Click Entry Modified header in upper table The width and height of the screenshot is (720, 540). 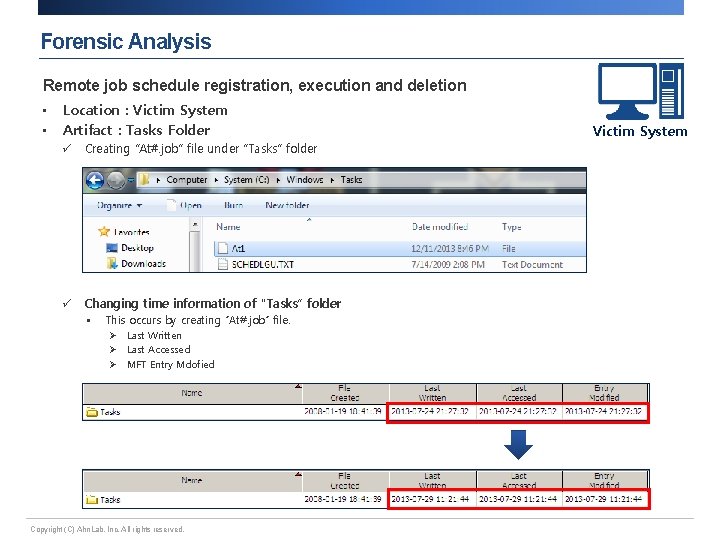tap(604, 393)
